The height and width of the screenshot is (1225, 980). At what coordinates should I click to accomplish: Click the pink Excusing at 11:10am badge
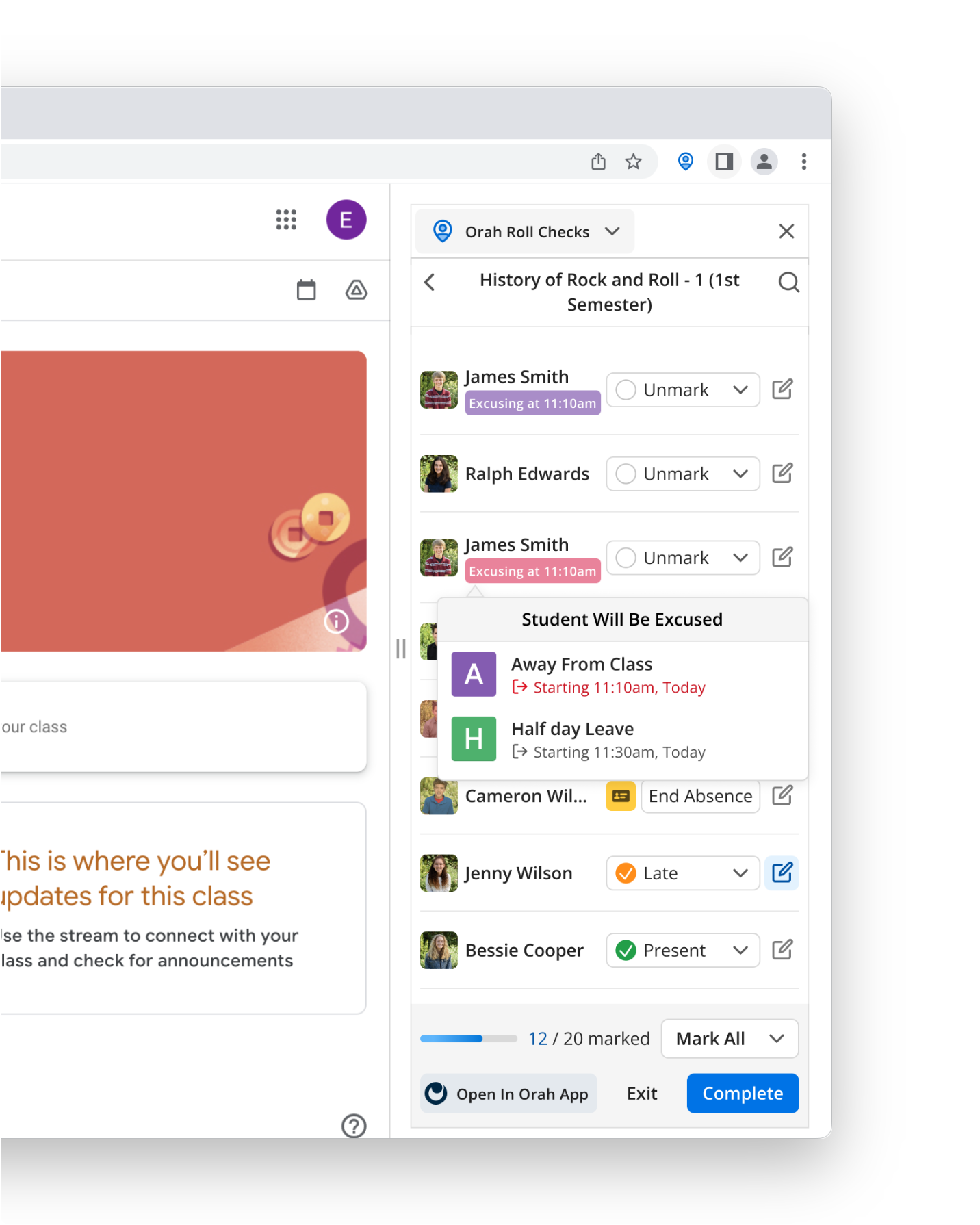(532, 571)
